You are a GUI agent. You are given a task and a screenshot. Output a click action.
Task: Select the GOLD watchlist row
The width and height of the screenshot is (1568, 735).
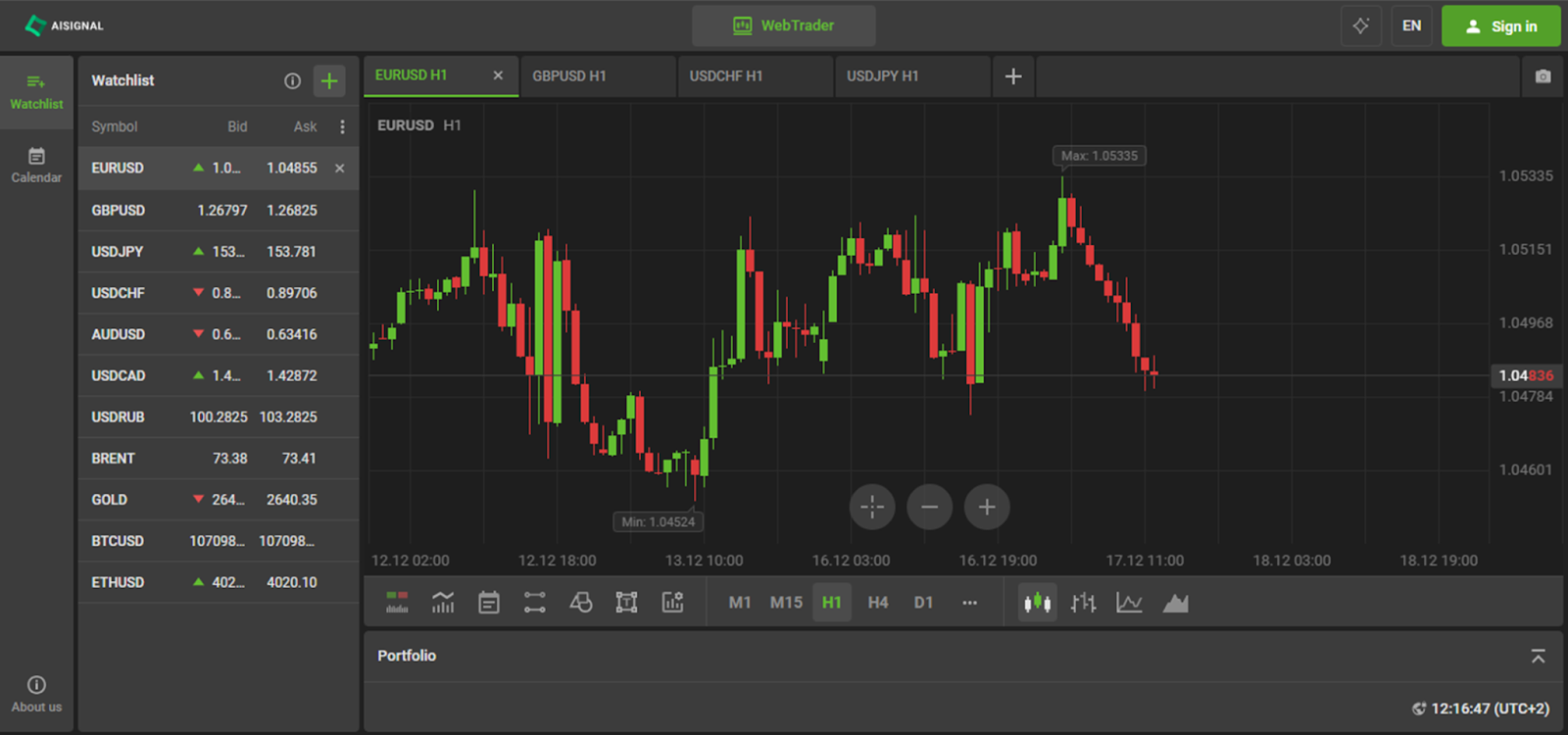point(219,500)
